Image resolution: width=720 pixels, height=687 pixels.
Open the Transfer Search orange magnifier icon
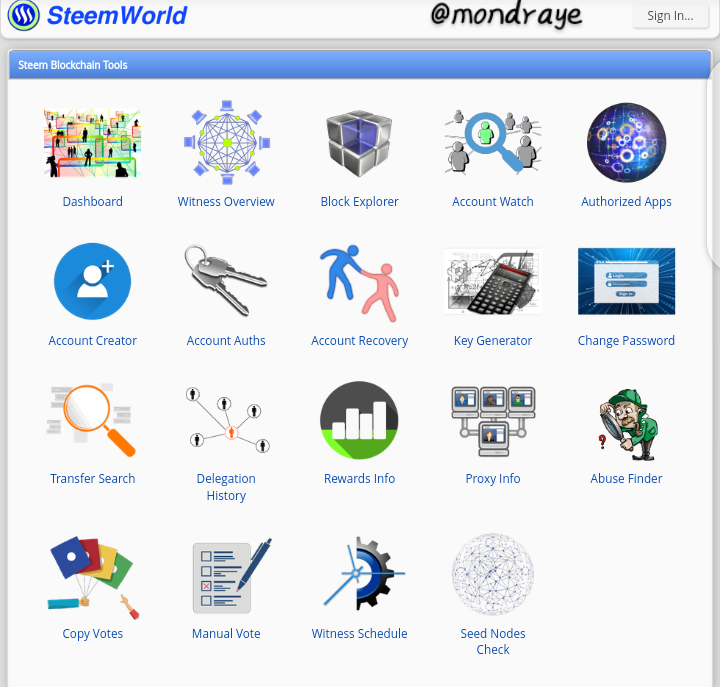tap(91, 420)
